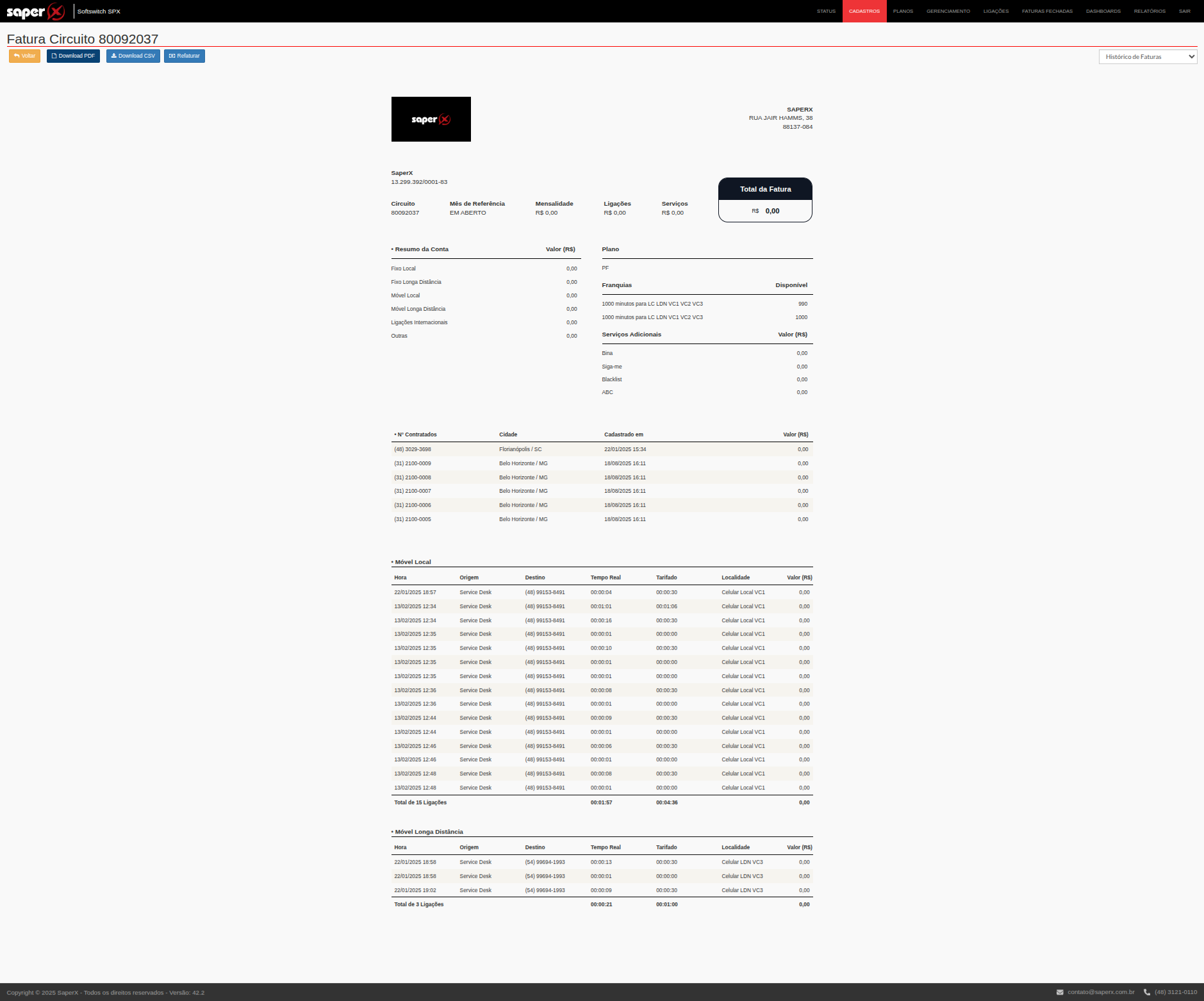Download the invoice as CSV
1204x1001 pixels.
(x=133, y=56)
